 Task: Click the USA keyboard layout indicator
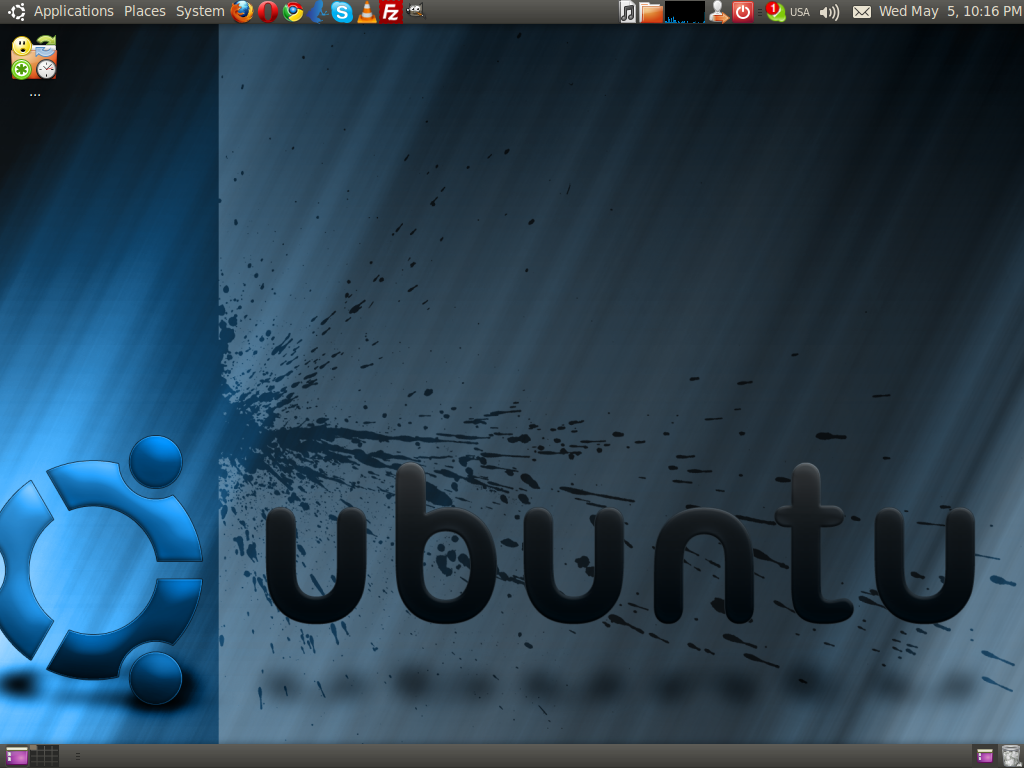point(799,12)
